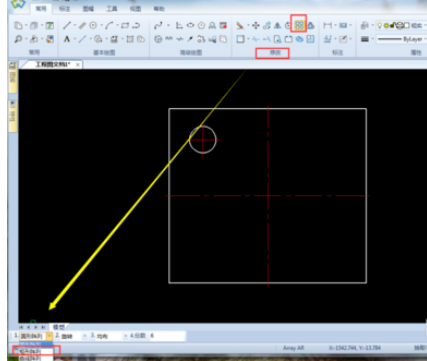Click the 份数 count input field

tap(167, 336)
